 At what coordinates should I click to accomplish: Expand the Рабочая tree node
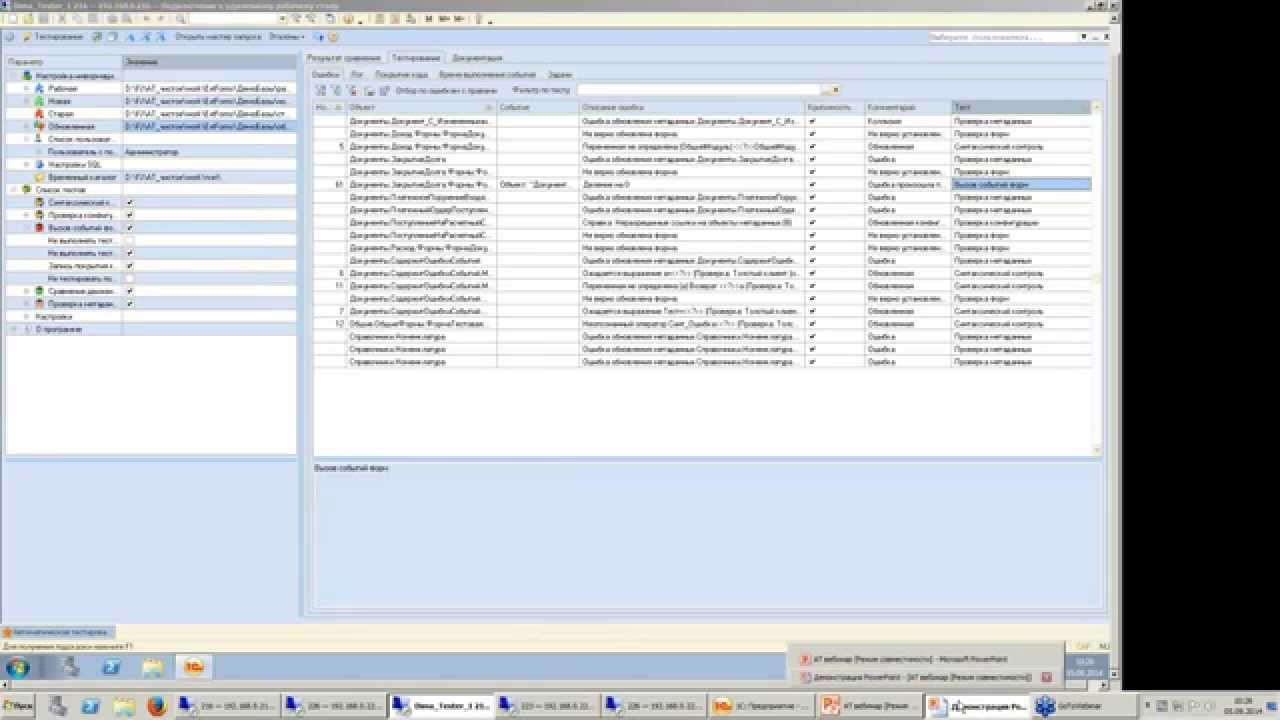(26, 89)
